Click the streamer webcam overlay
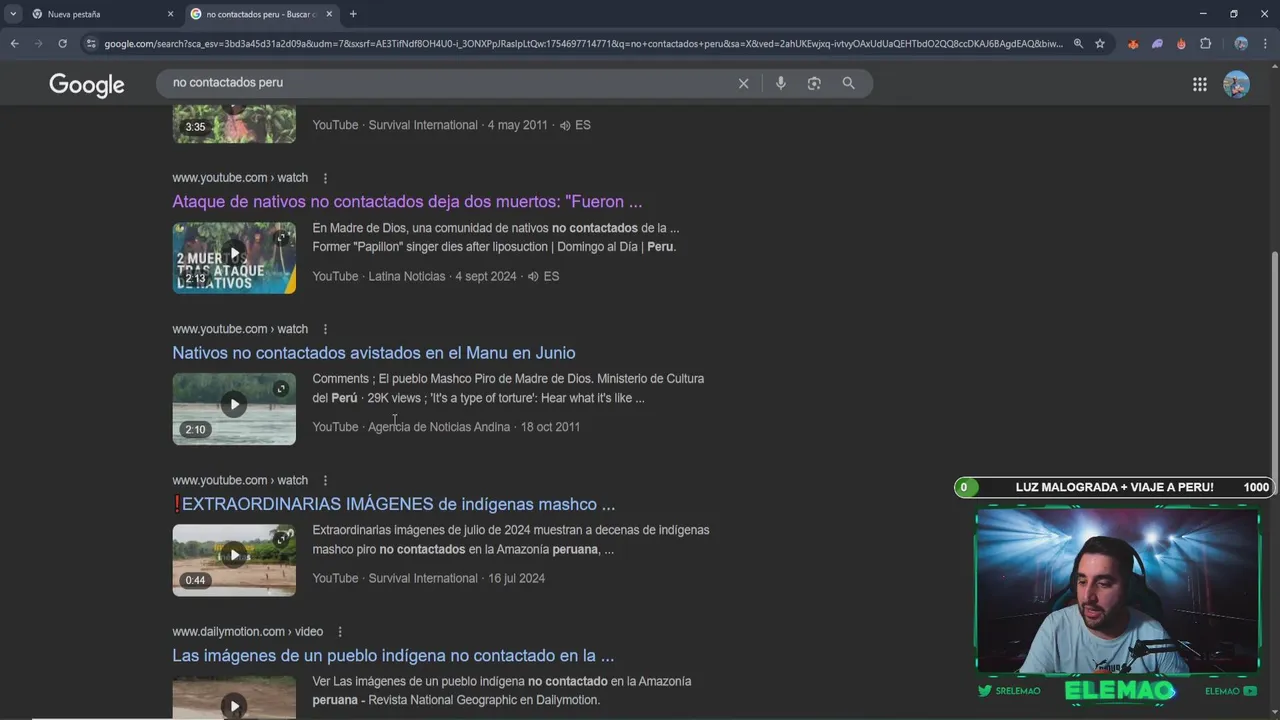This screenshot has height=720, width=1280. coord(1117,592)
